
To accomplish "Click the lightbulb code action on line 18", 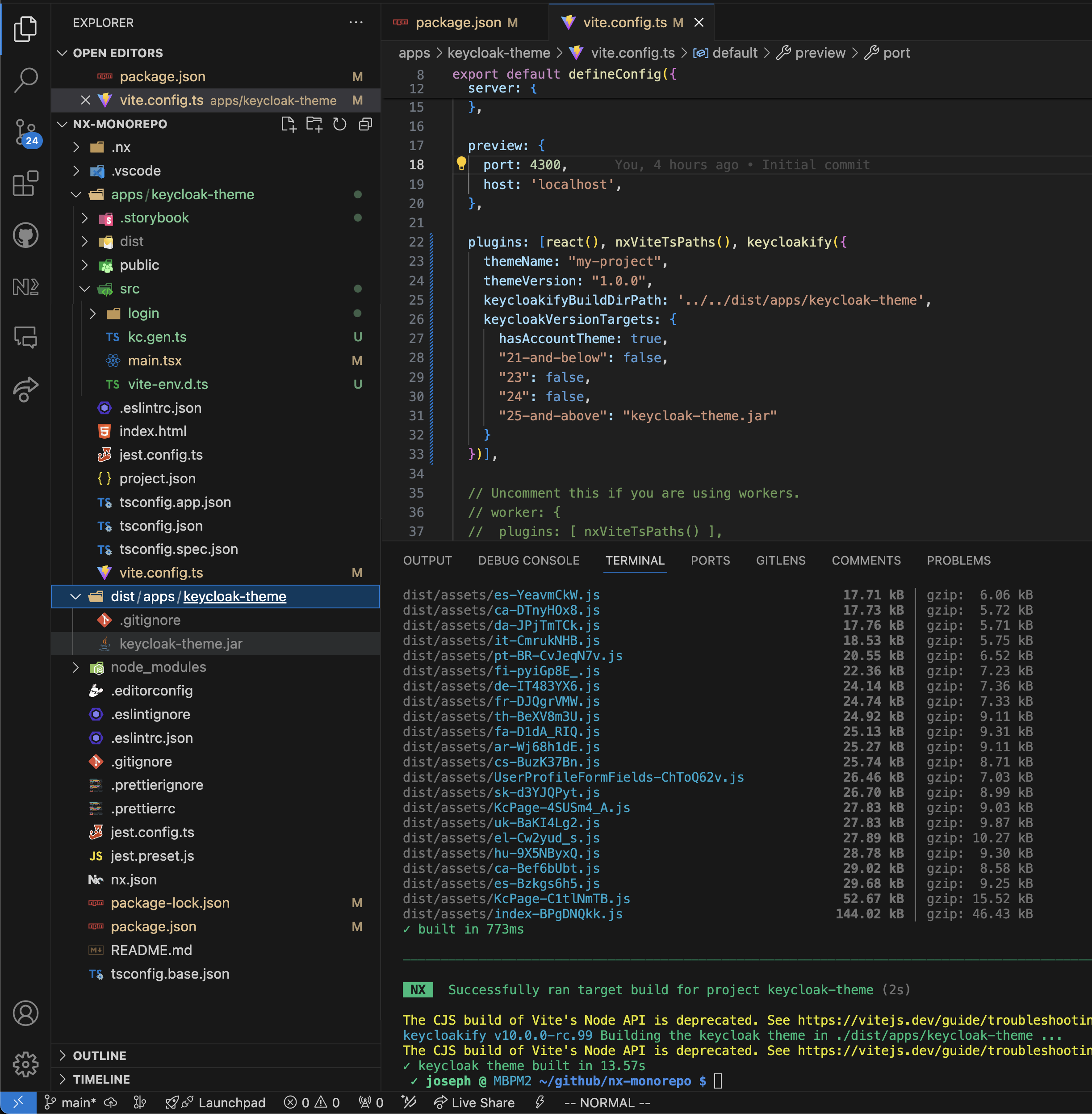I will coord(461,164).
